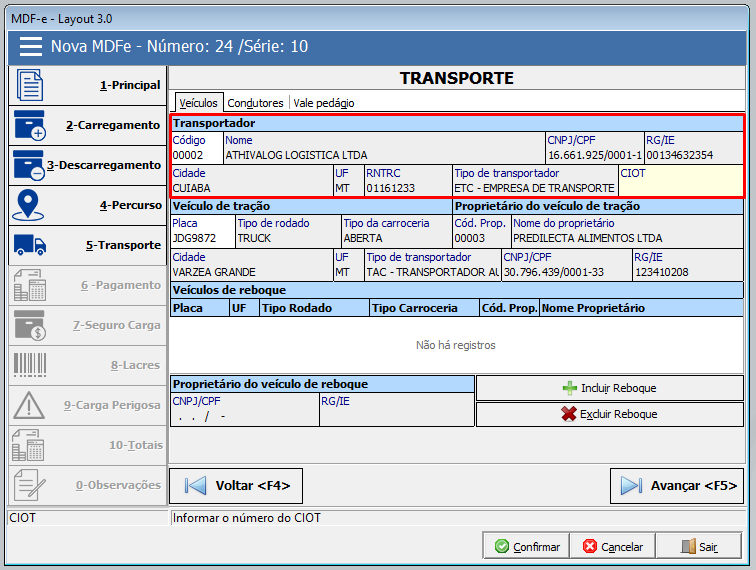Click the green plus Incluir Reboque button
Image resolution: width=756 pixels, height=570 pixels.
609,388
